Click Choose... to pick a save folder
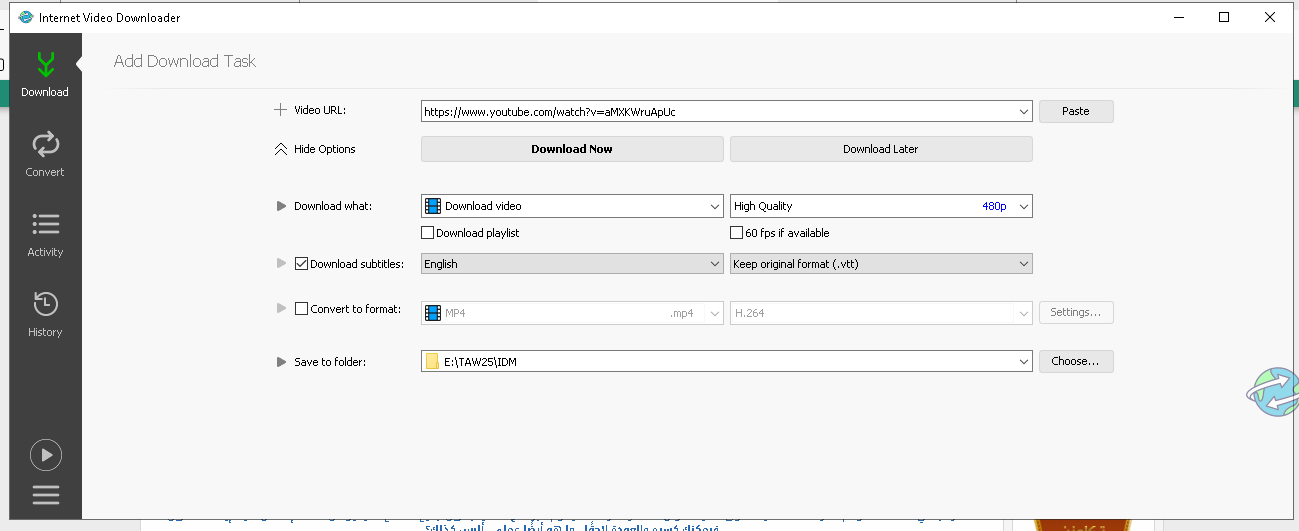Screen dimensions: 1299x531 (1075, 361)
